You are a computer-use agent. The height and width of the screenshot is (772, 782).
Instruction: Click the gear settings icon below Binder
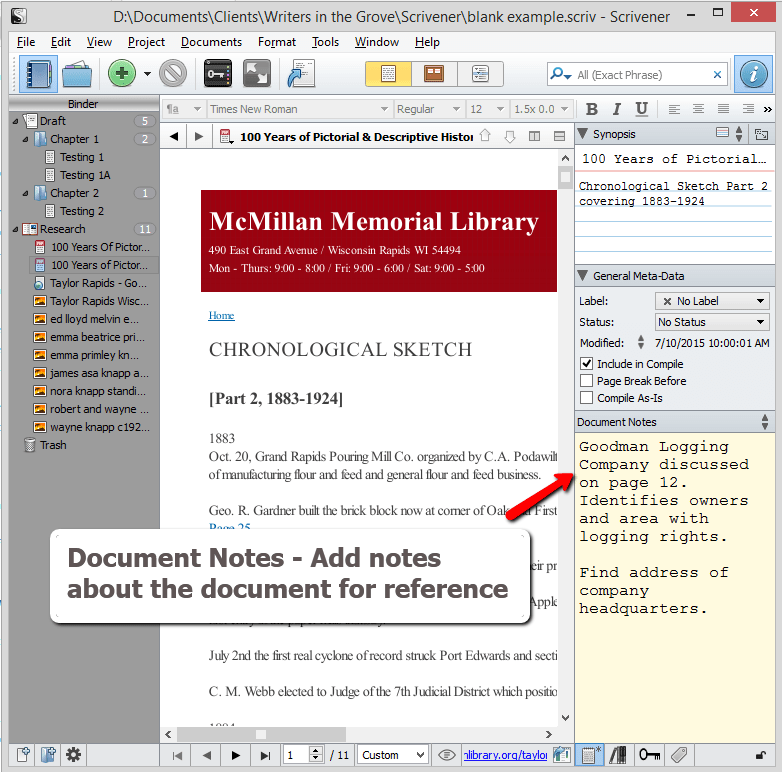tap(73, 755)
